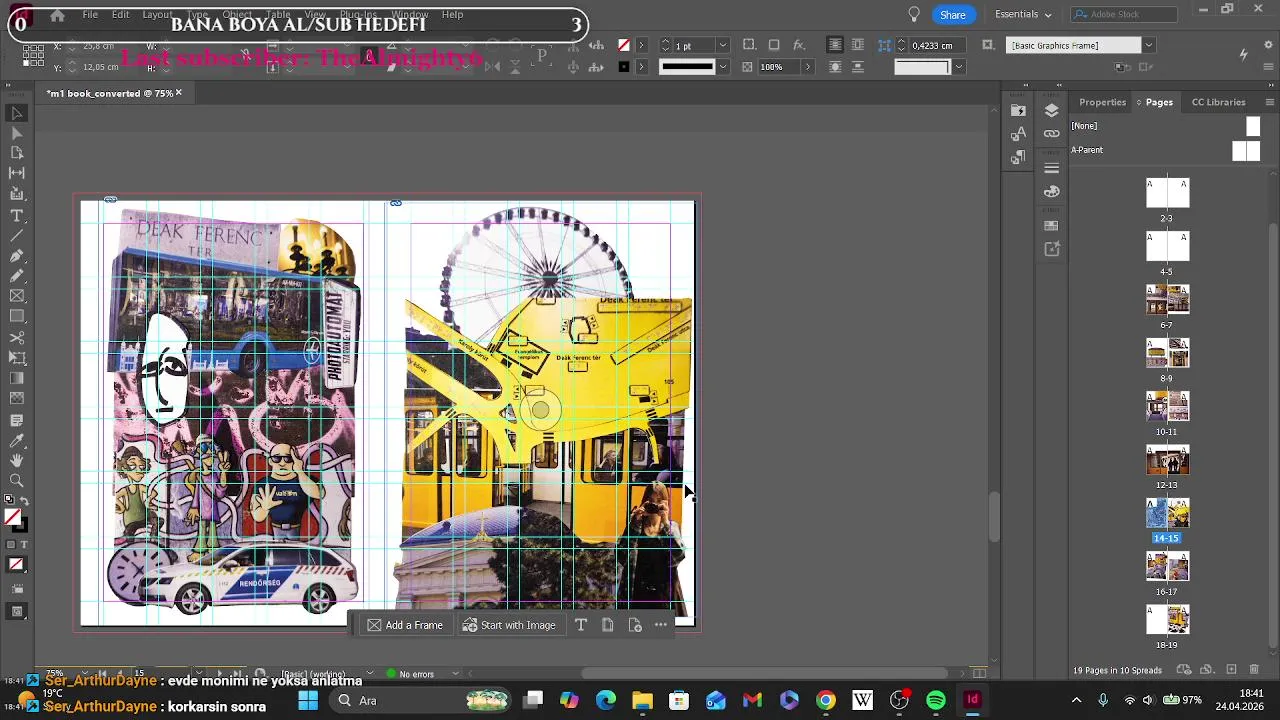Open the corner shape dropdown
The image size is (1280, 720).
[x=958, y=67]
